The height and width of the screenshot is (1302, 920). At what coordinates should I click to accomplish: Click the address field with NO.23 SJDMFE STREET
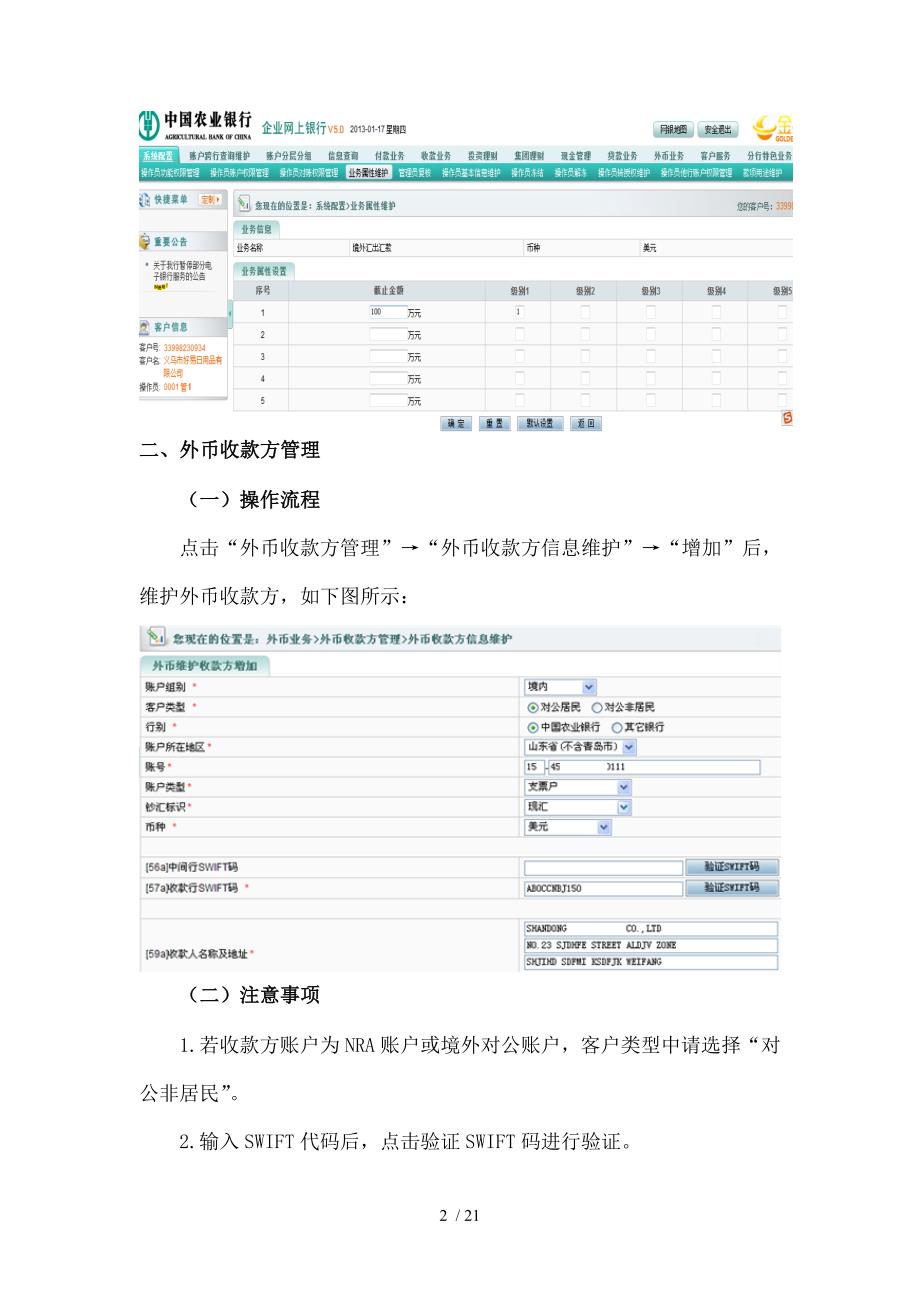650,945
